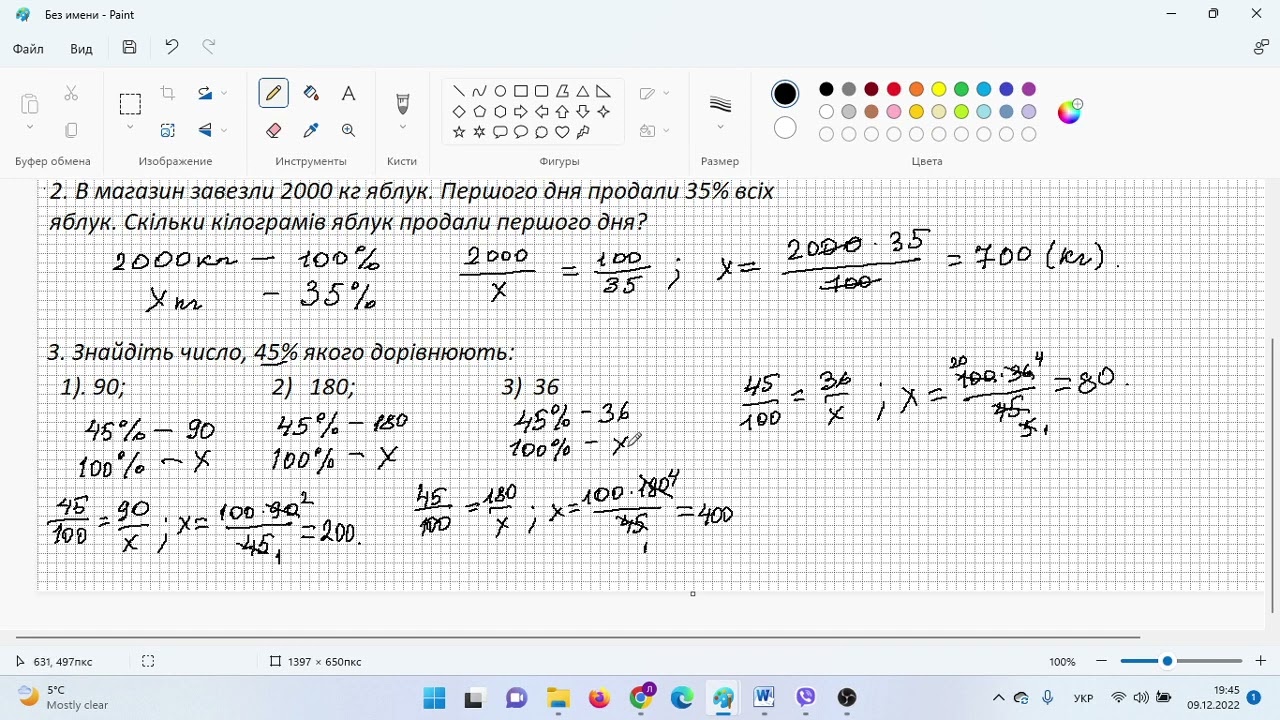Screen dimensions: 1280x720
Task: Click the 100% zoom level label
Action: (1062, 662)
